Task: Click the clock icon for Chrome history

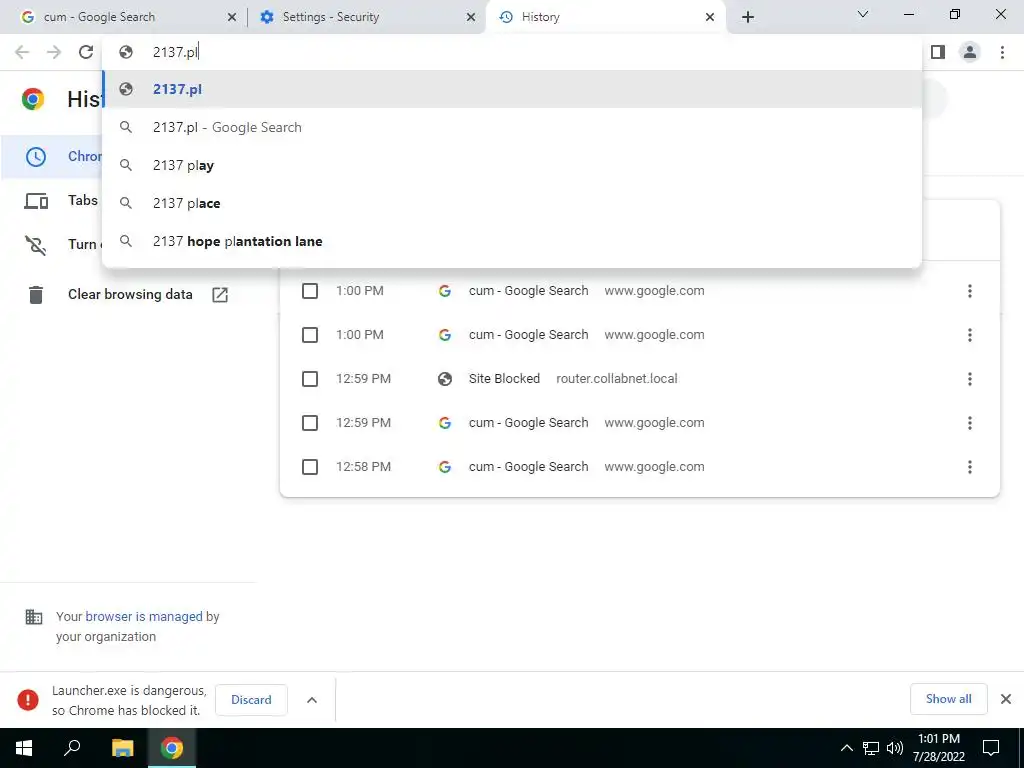Action: (x=36, y=157)
